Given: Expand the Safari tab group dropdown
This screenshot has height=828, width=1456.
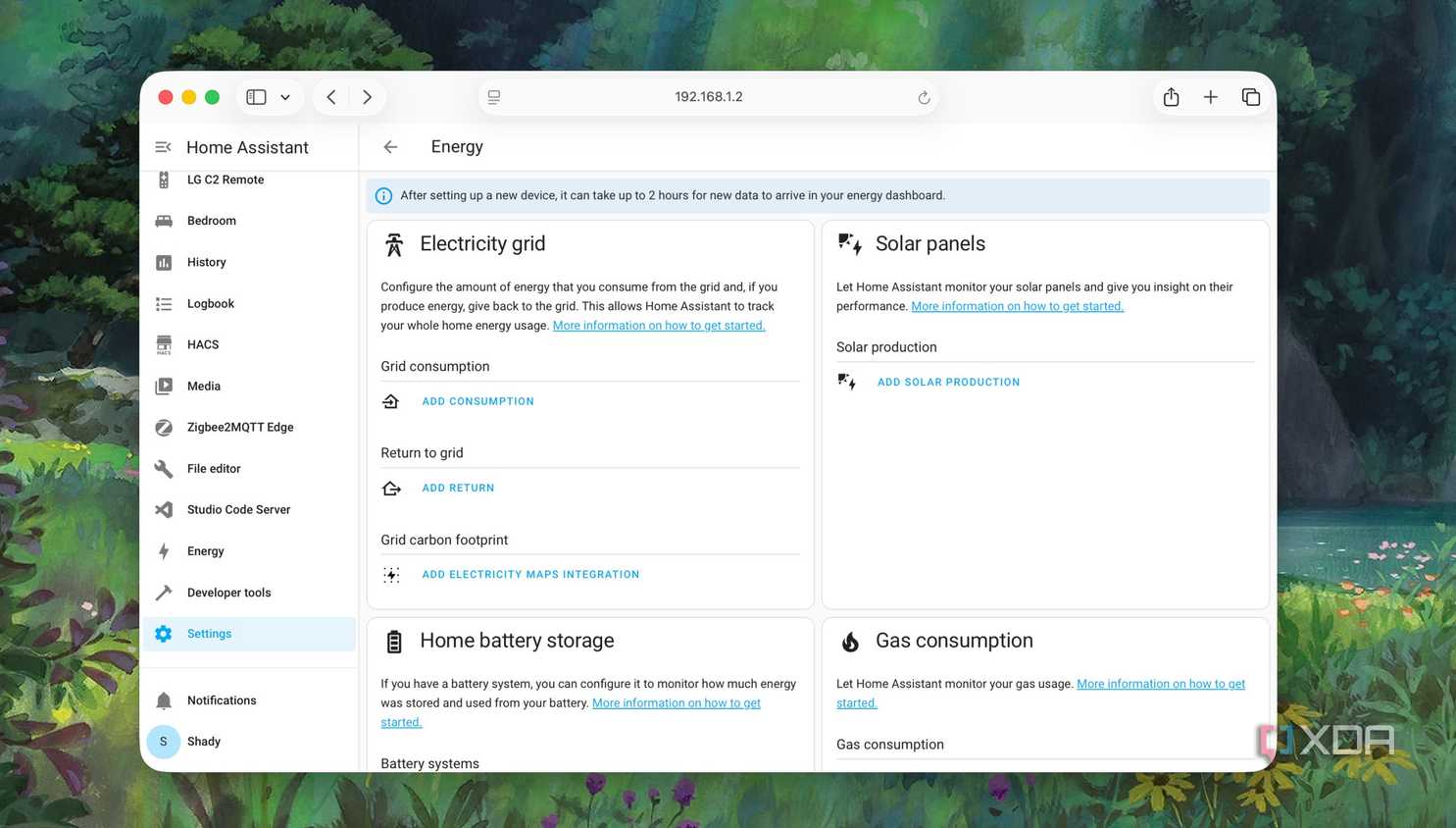Looking at the screenshot, I should point(285,97).
